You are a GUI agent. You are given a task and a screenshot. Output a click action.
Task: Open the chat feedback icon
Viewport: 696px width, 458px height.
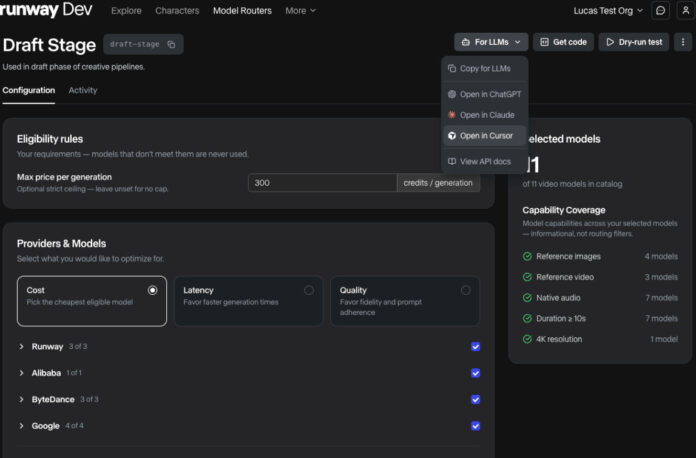tap(660, 10)
